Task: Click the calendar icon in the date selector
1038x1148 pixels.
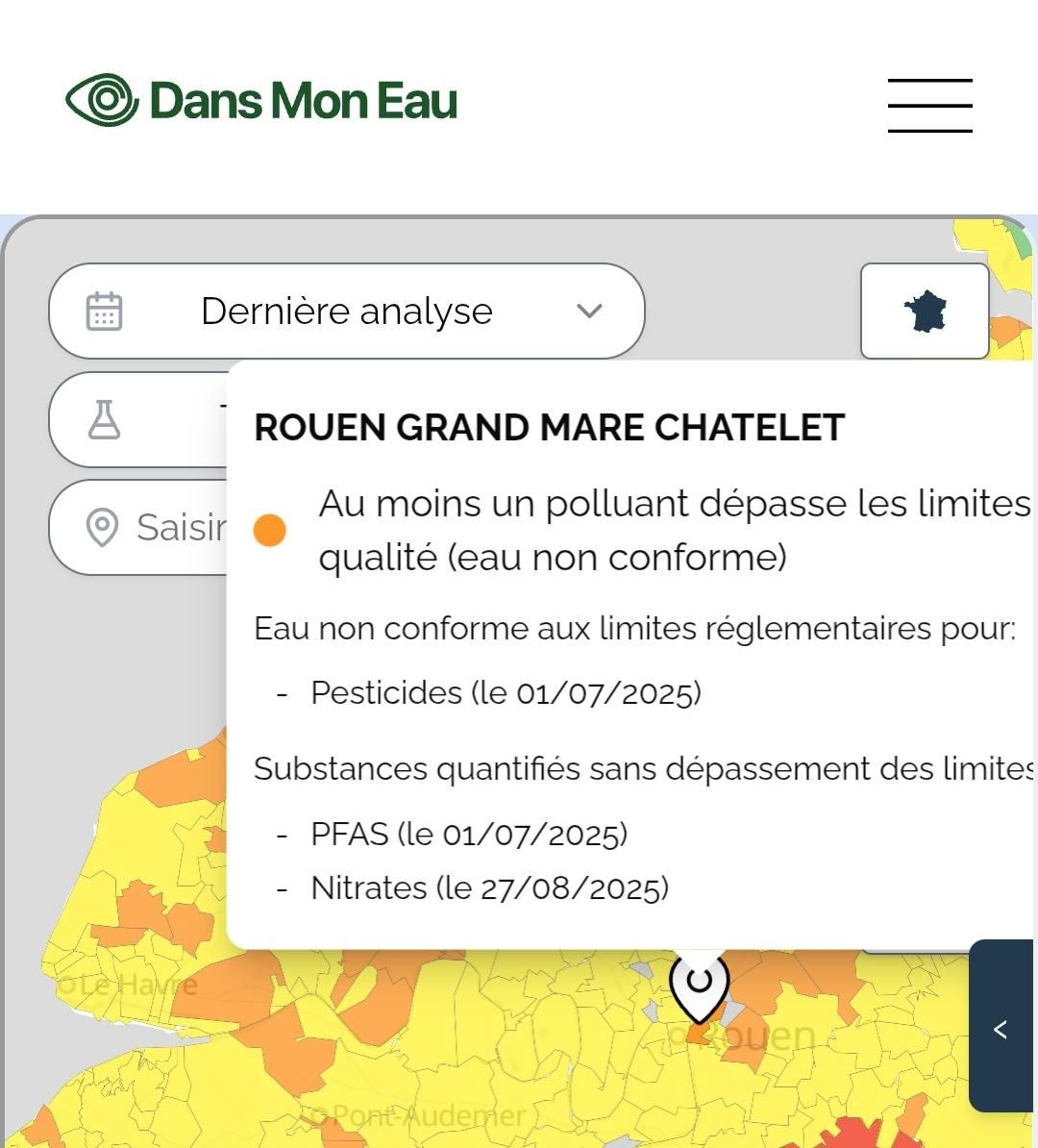Action: 104,312
